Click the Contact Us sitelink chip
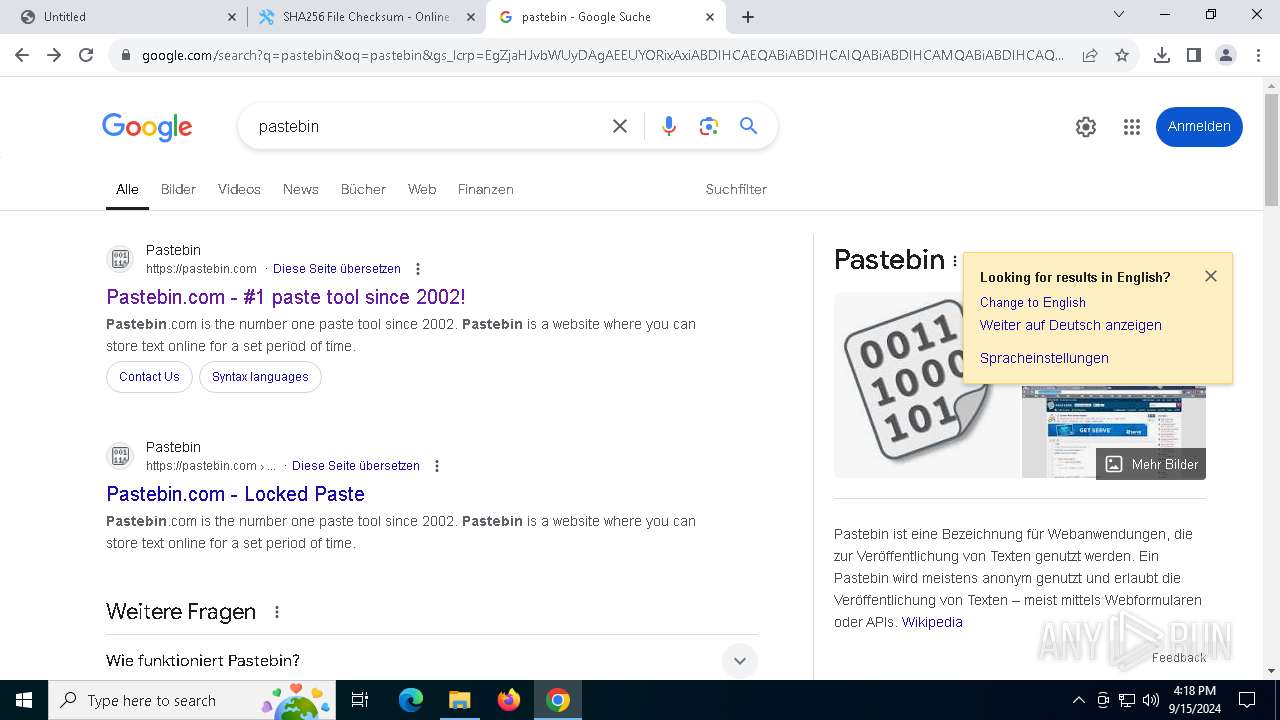Screen dimensions: 1280x720 coord(149,377)
